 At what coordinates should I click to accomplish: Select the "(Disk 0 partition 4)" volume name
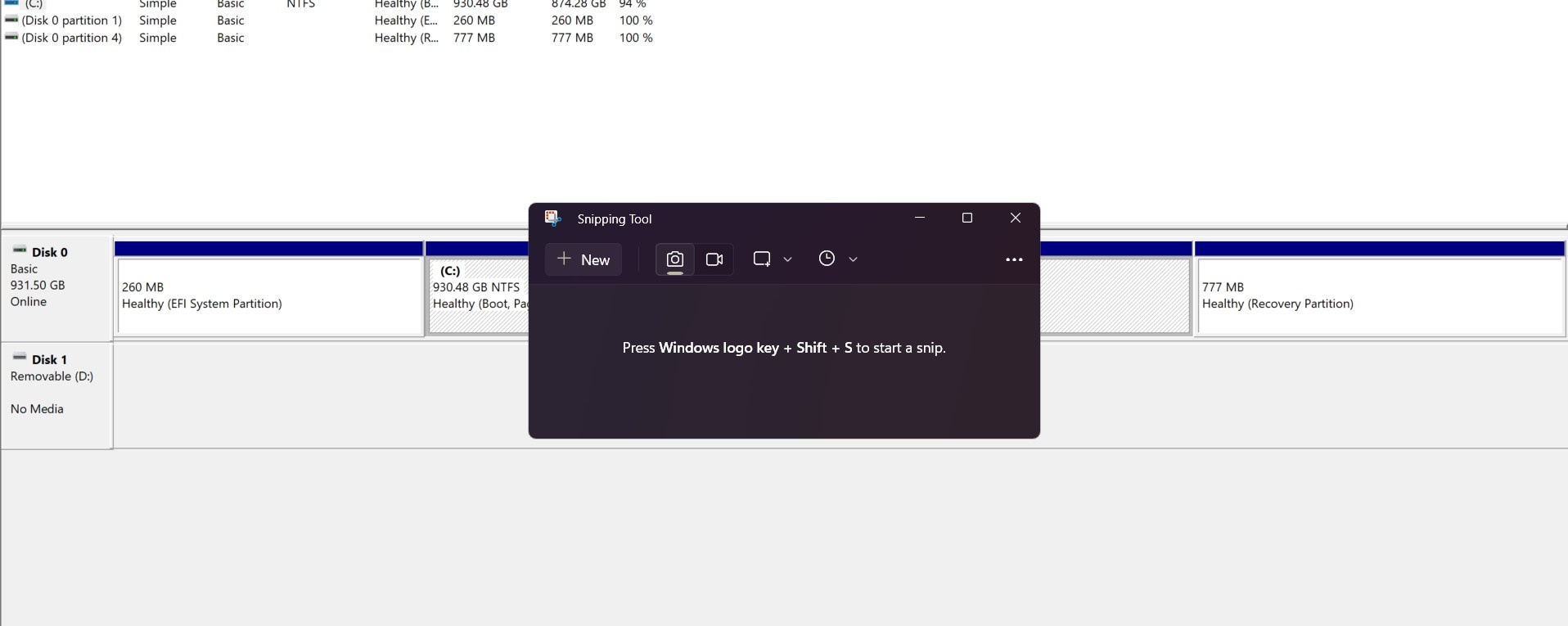click(x=72, y=38)
